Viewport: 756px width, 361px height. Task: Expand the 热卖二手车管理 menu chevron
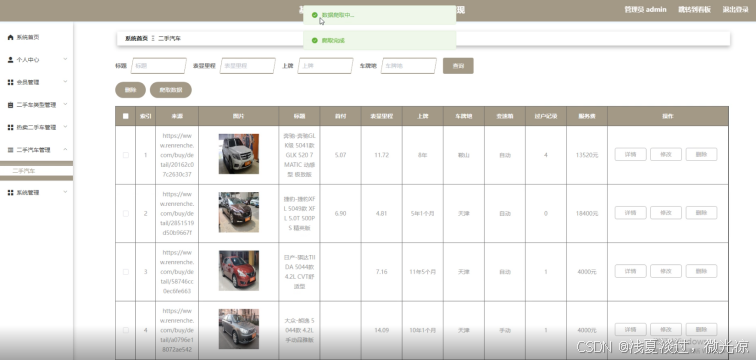point(66,127)
